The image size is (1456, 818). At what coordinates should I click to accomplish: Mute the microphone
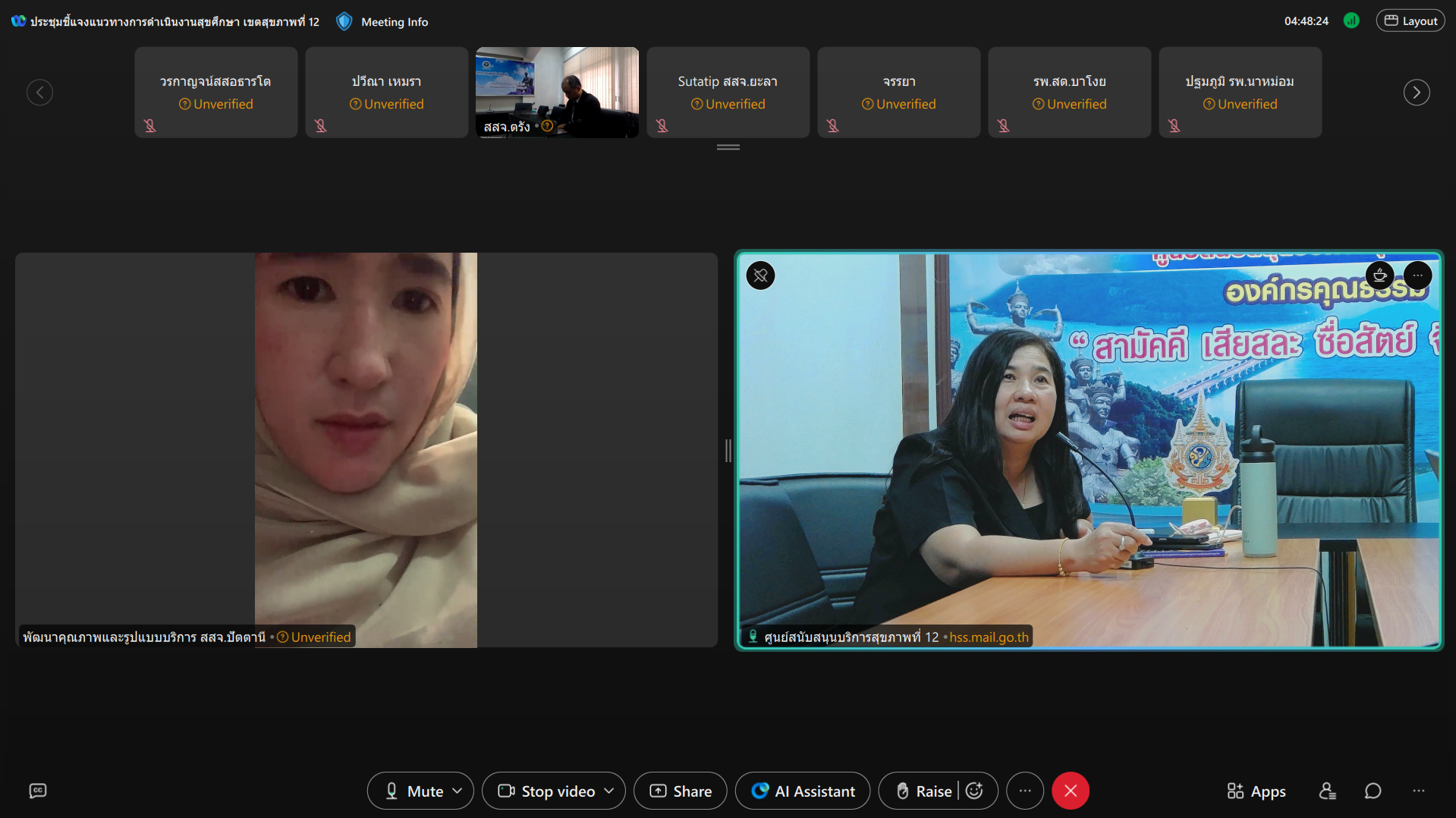(x=414, y=791)
